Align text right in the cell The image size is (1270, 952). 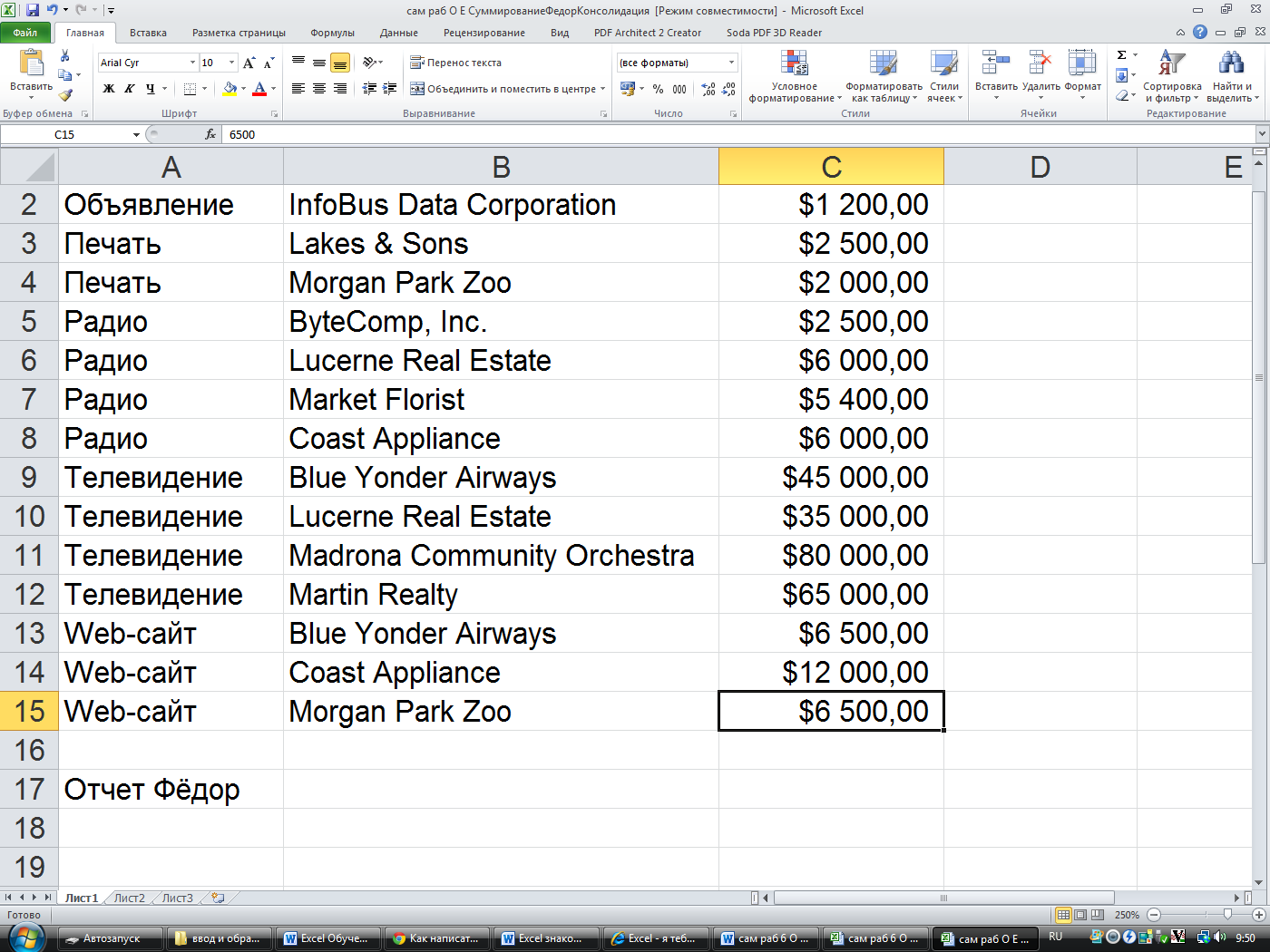pos(340,89)
